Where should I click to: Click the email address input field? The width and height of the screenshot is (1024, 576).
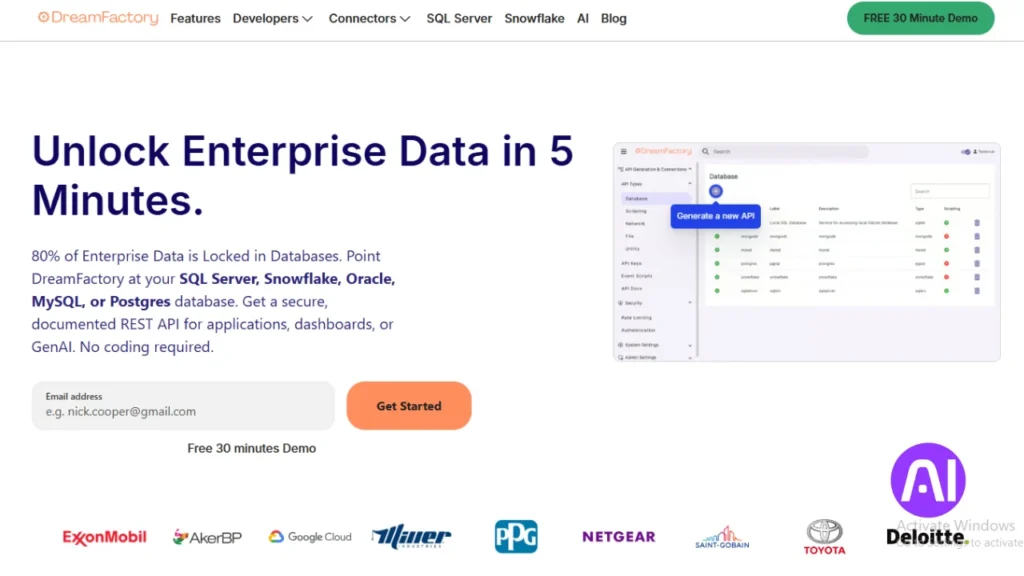(x=183, y=404)
